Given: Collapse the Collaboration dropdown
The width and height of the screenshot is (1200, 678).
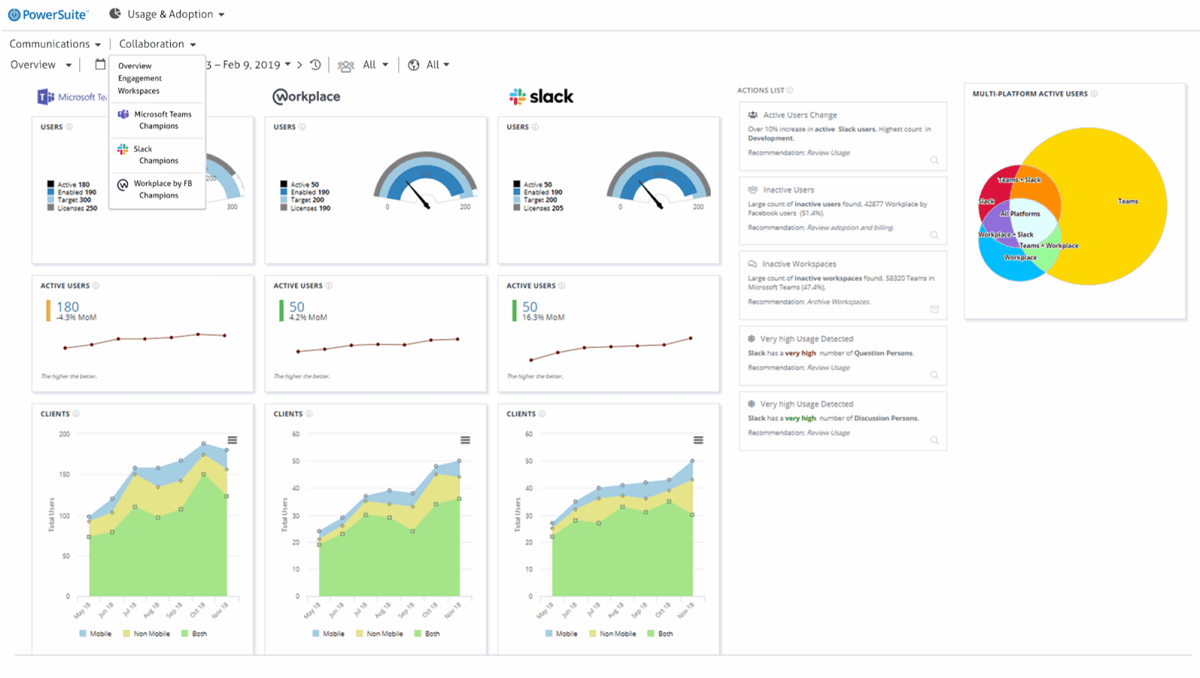Looking at the screenshot, I should (157, 44).
